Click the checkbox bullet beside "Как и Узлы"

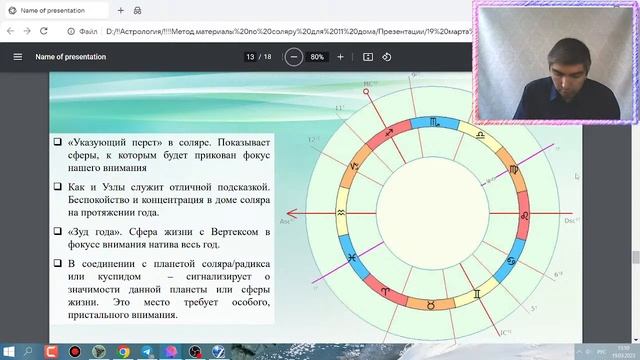pos(58,187)
